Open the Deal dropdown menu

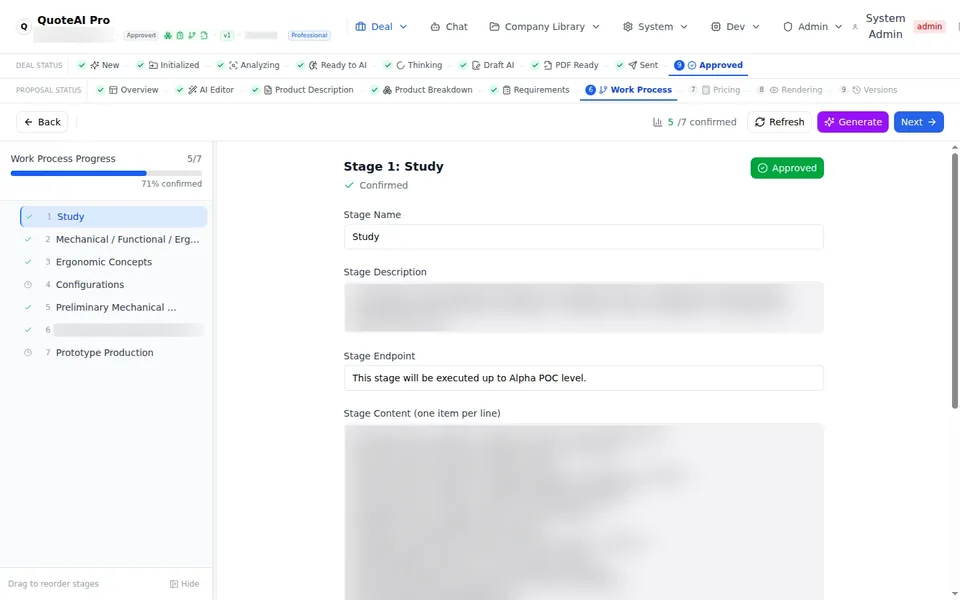coord(381,27)
